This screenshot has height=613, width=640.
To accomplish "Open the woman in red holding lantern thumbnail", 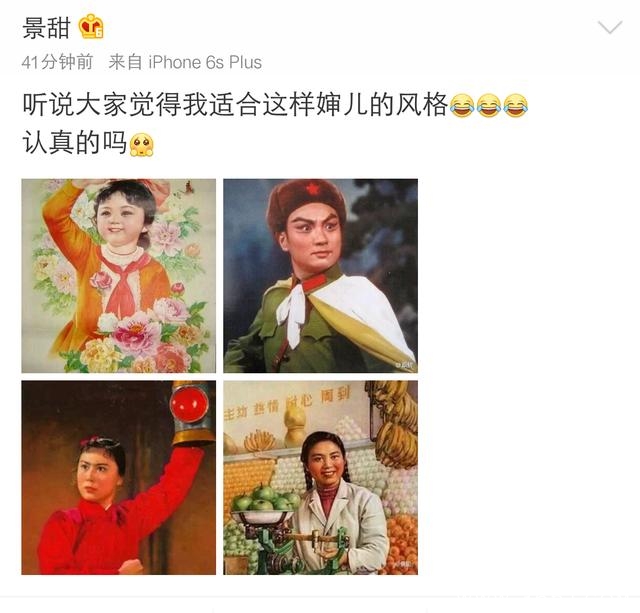I will (119, 478).
